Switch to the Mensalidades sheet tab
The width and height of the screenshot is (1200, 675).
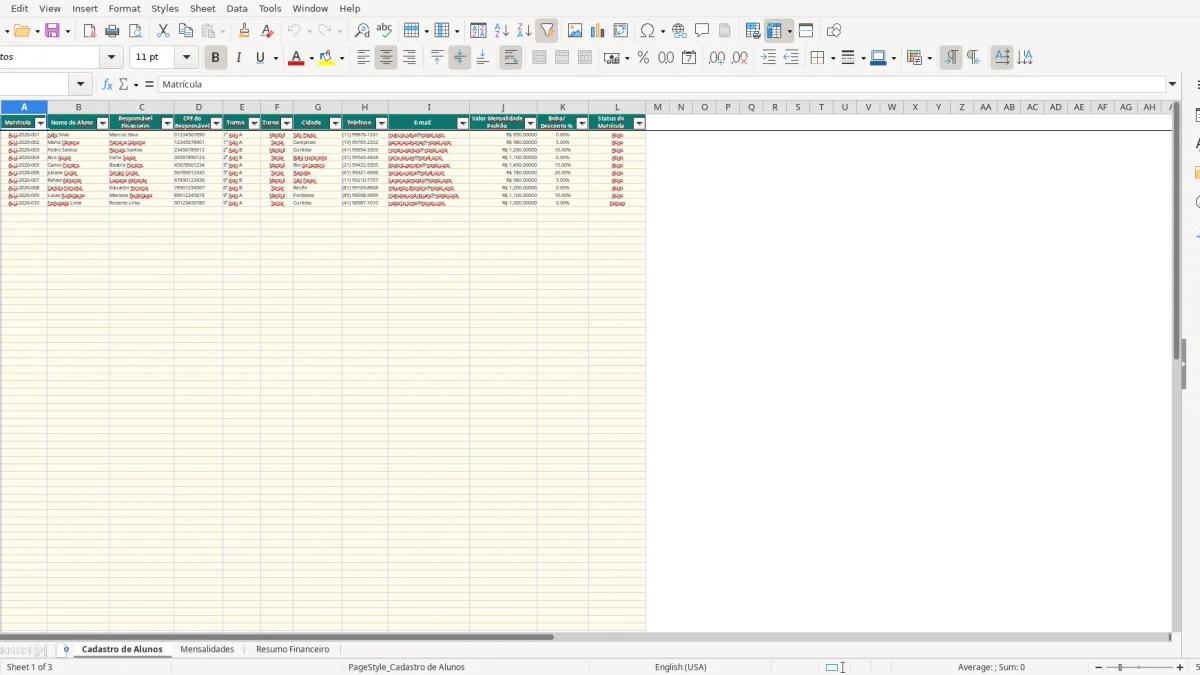tap(207, 650)
